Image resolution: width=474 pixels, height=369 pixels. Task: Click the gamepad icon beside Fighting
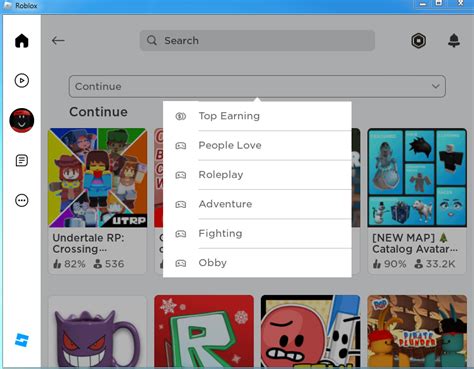tap(181, 234)
